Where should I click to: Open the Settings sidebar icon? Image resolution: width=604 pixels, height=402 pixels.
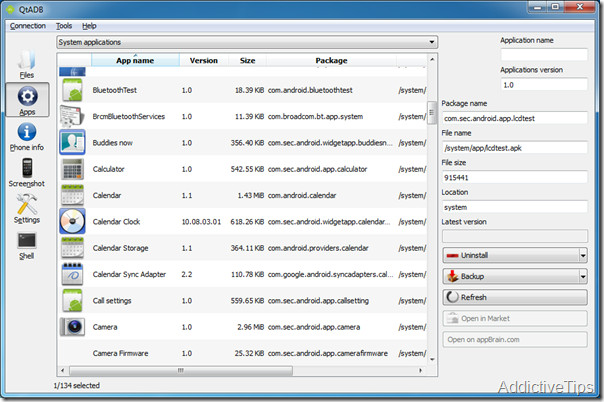point(27,208)
